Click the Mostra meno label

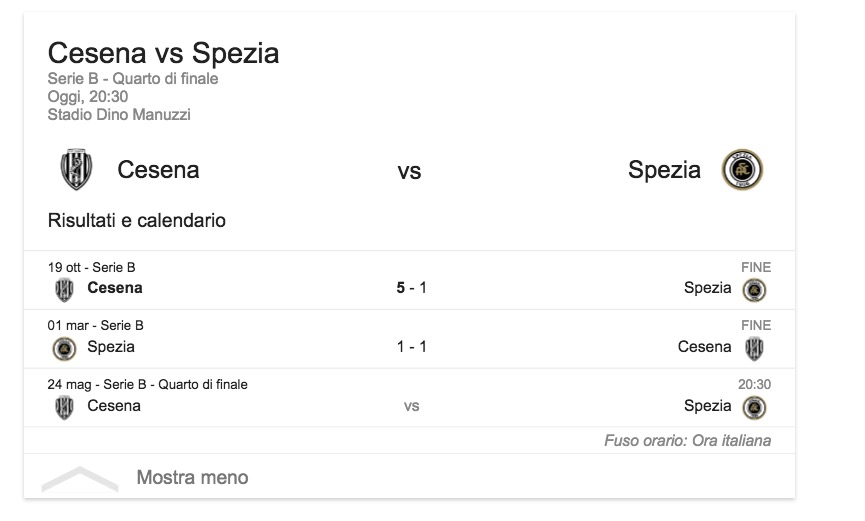pos(192,478)
